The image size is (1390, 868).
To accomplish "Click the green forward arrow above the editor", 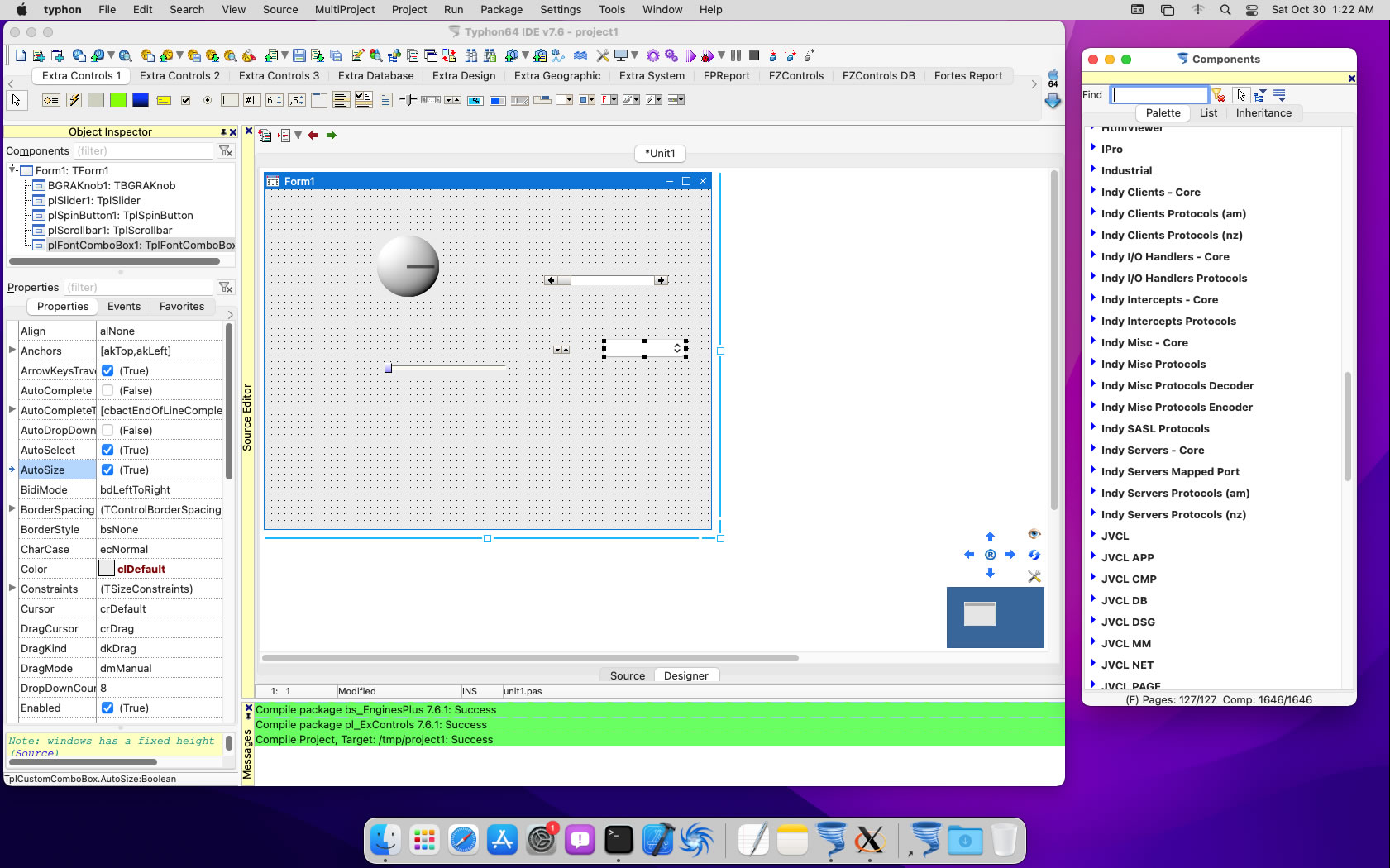I will pos(332,136).
